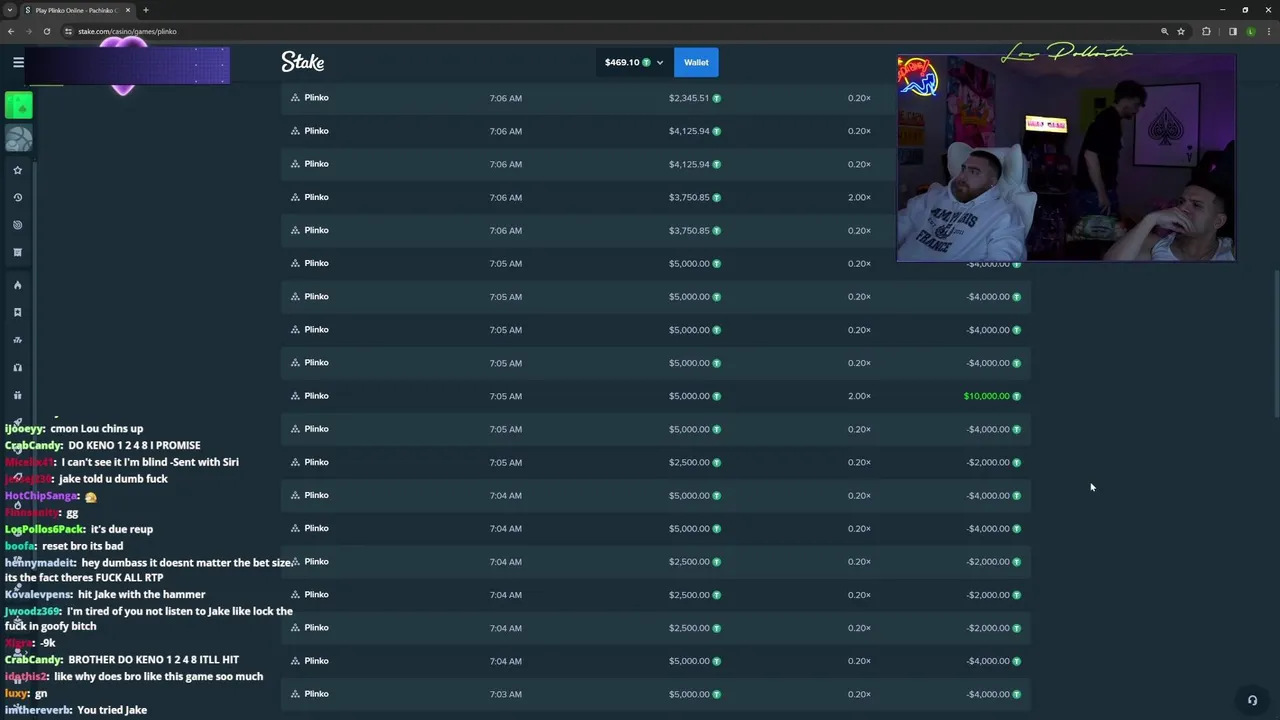The image size is (1280, 720).
Task: Open the floating support headset button
Action: 1252,700
